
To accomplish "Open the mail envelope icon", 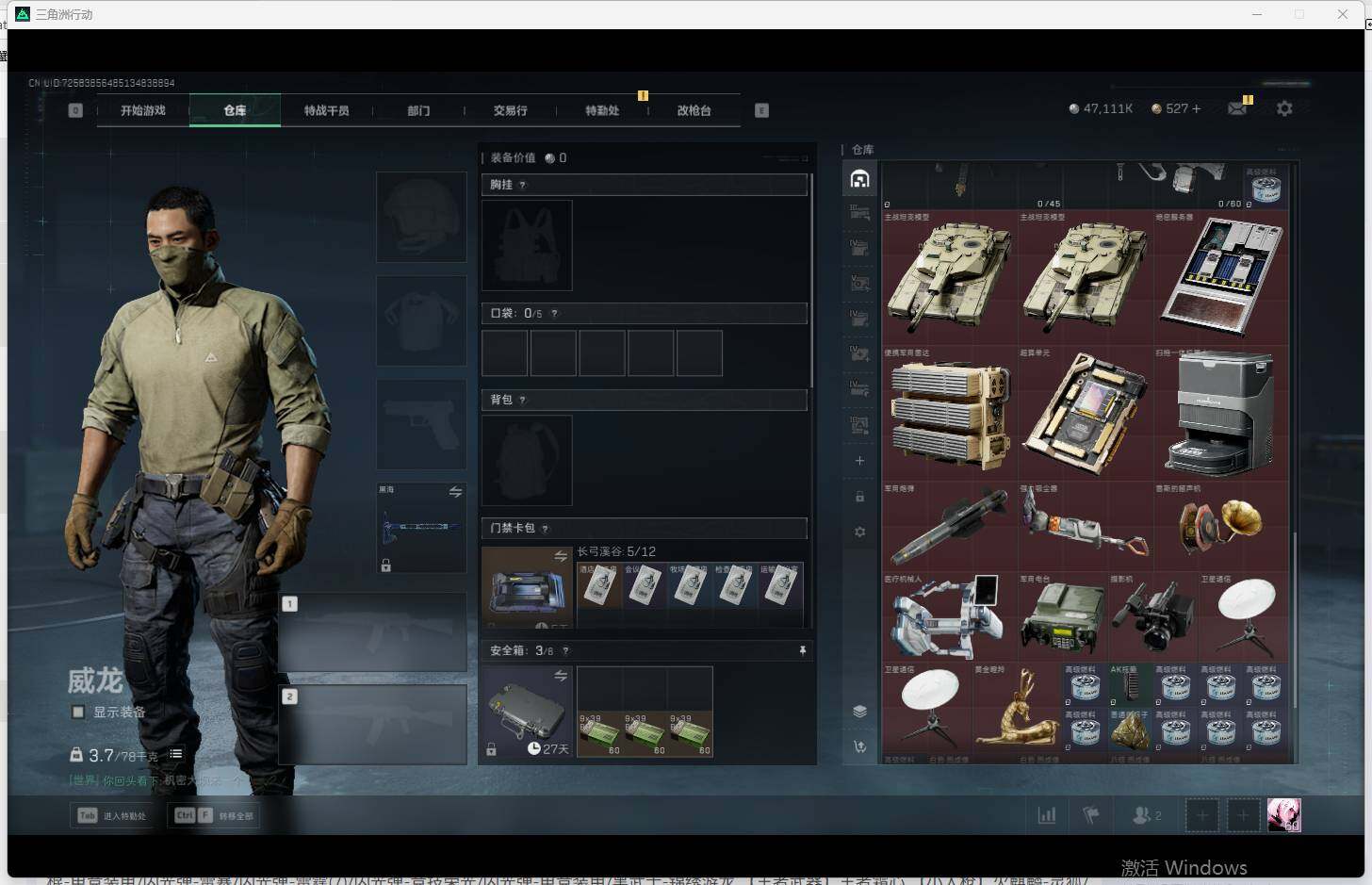I will click(1237, 109).
